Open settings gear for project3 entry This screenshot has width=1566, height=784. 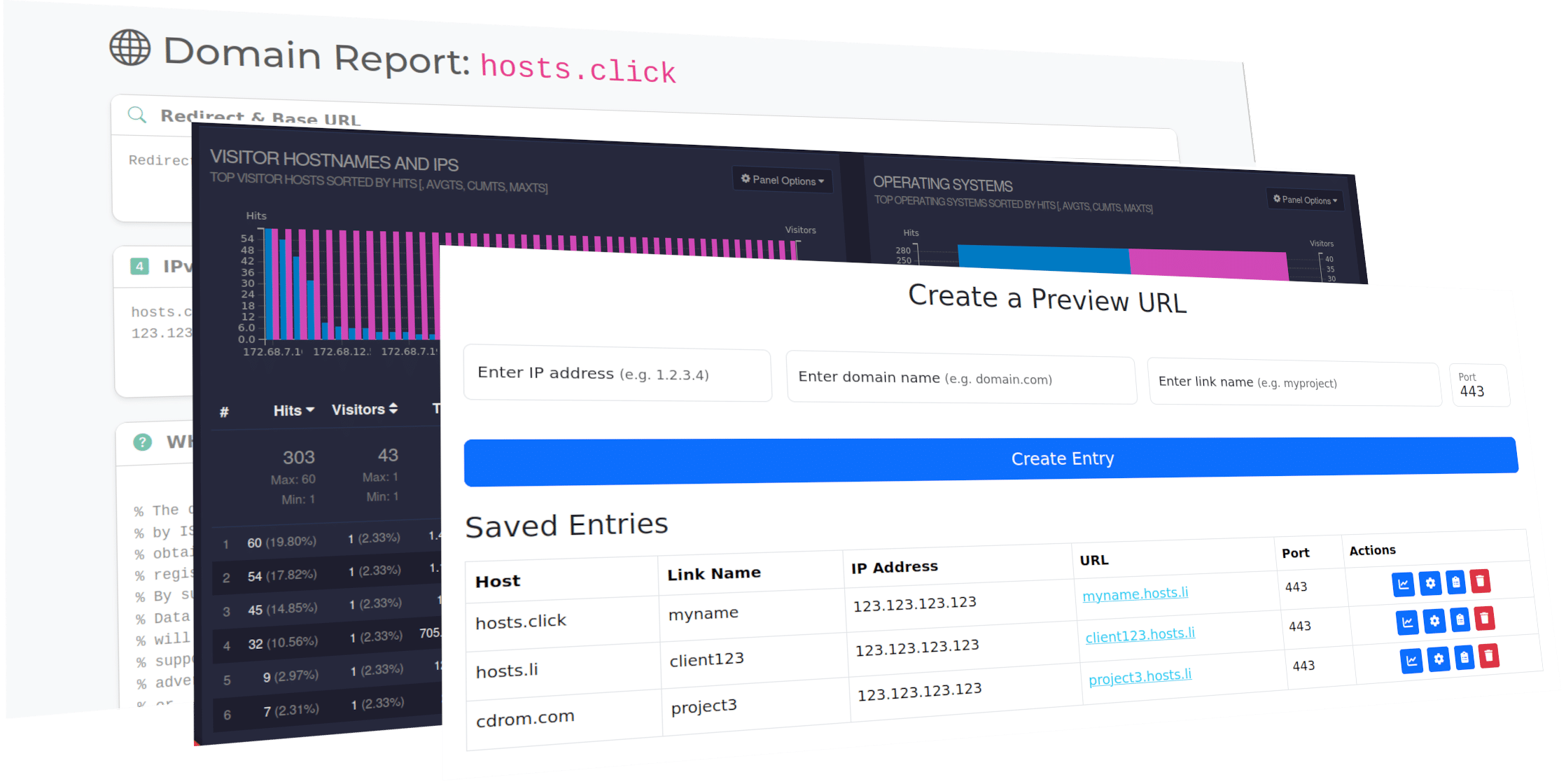pyautogui.click(x=1439, y=659)
